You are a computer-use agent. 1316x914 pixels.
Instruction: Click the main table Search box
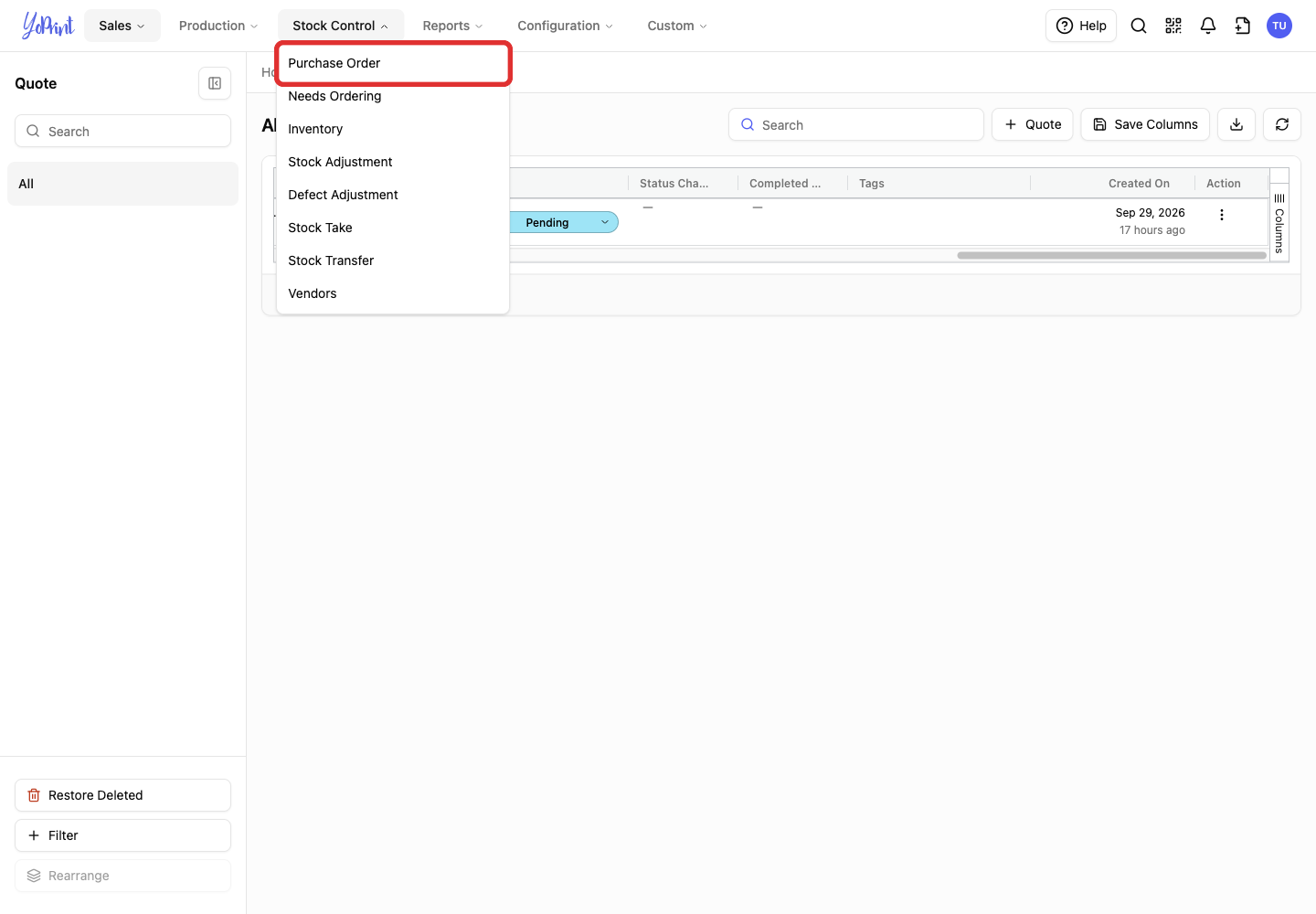(x=856, y=124)
